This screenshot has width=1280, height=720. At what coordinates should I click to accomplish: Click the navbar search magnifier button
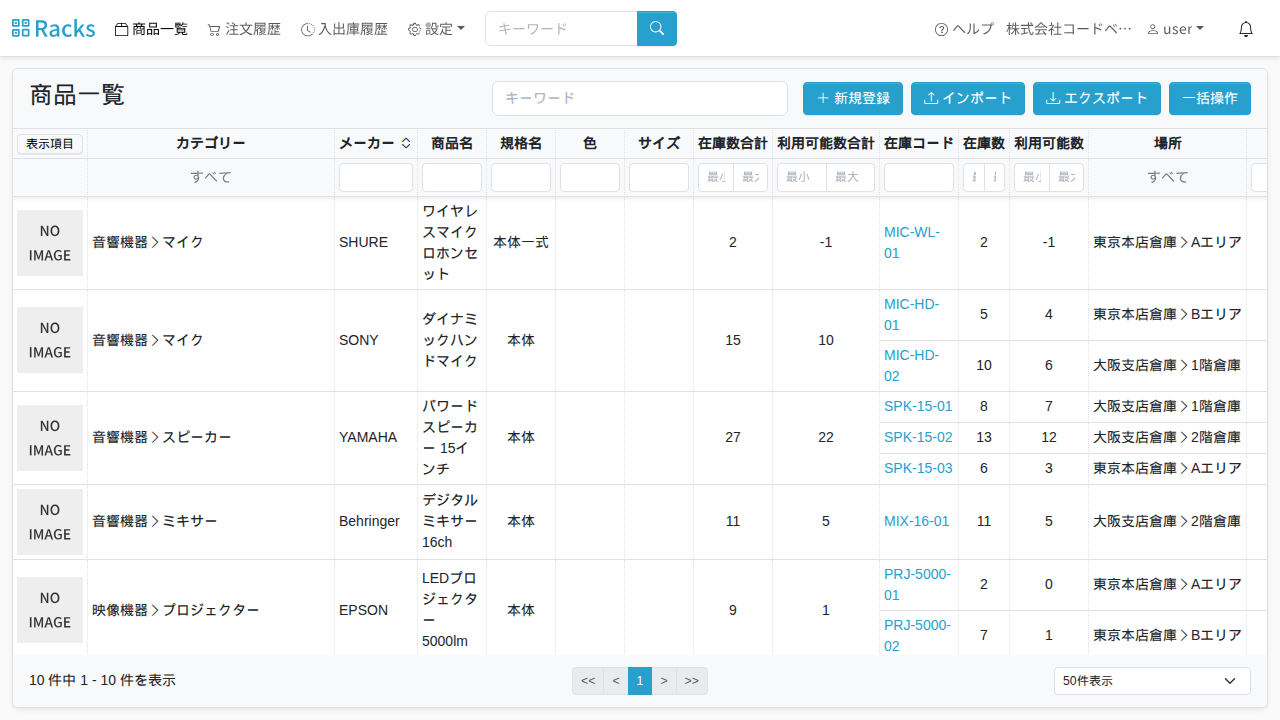(x=657, y=29)
